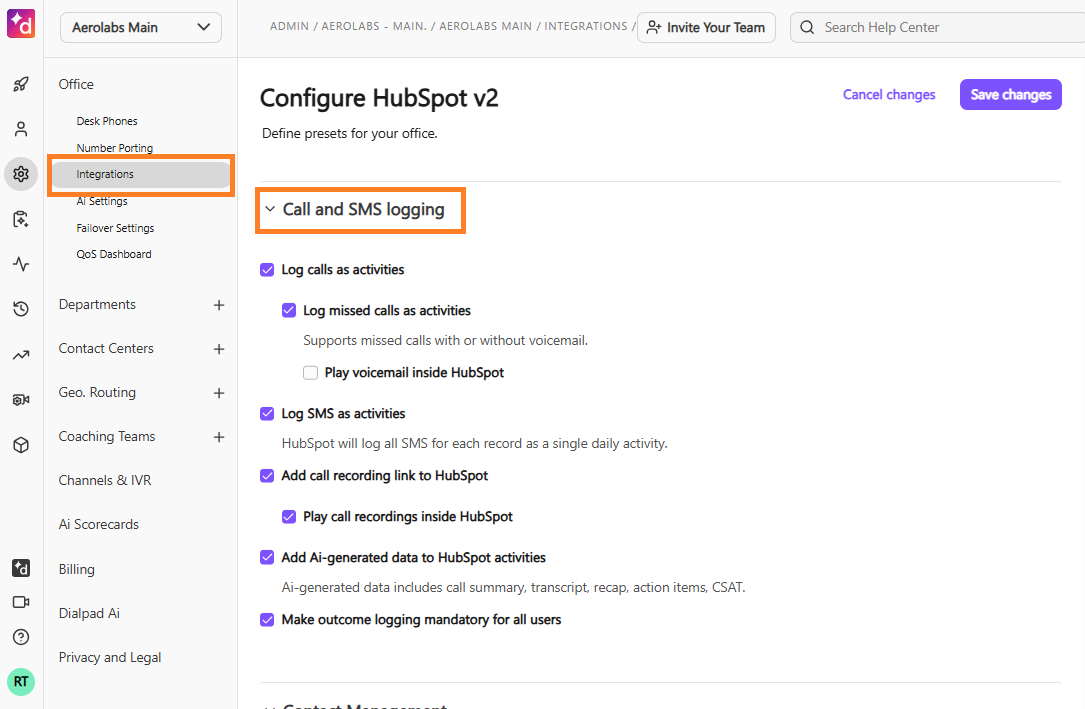Screen dimensions: 1085x709
Task: Focus the Search Help Center field
Action: pos(938,28)
